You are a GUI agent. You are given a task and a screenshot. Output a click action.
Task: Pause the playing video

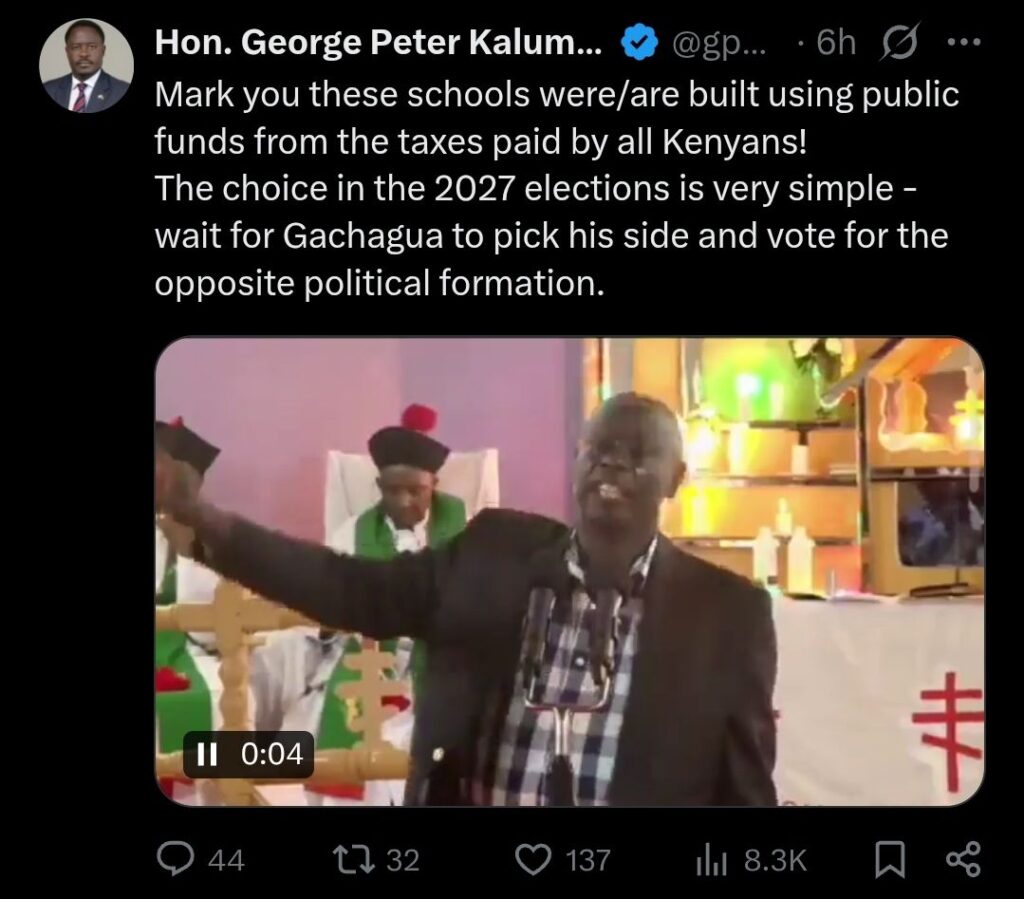207,755
